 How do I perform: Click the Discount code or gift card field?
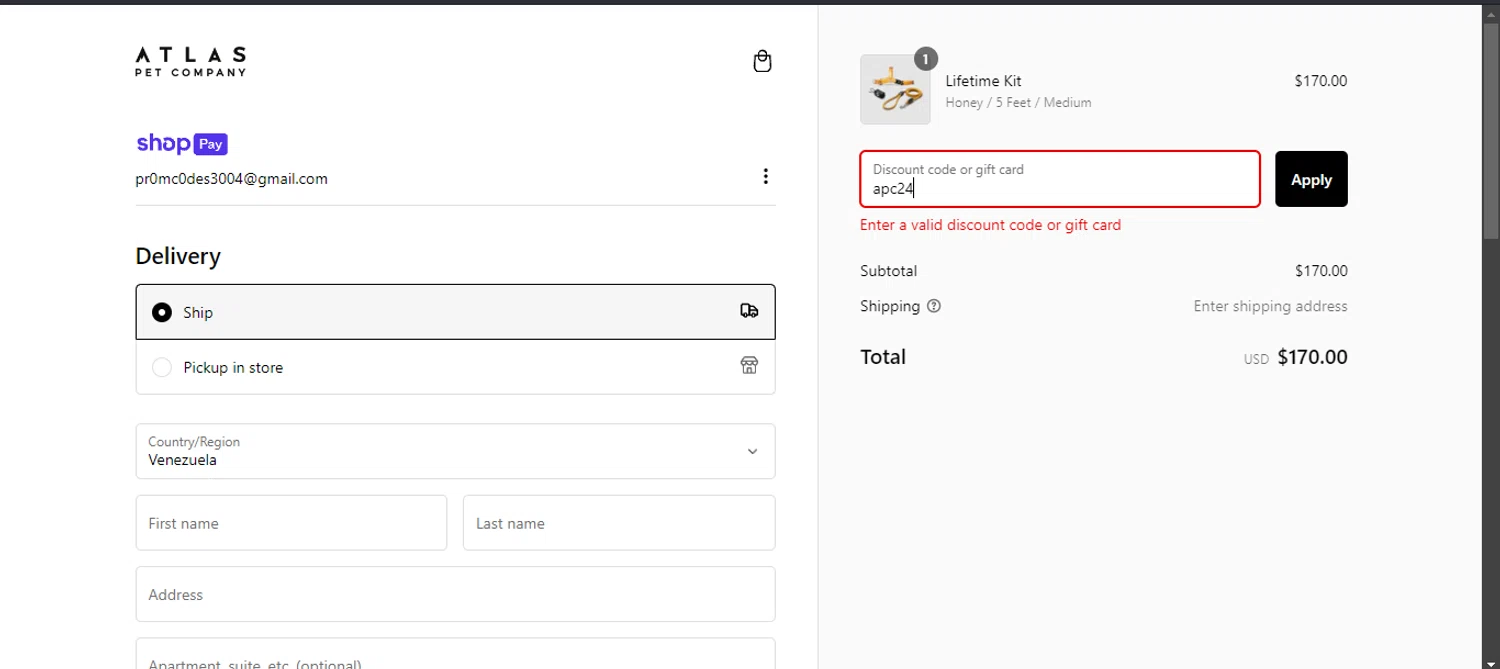1060,179
